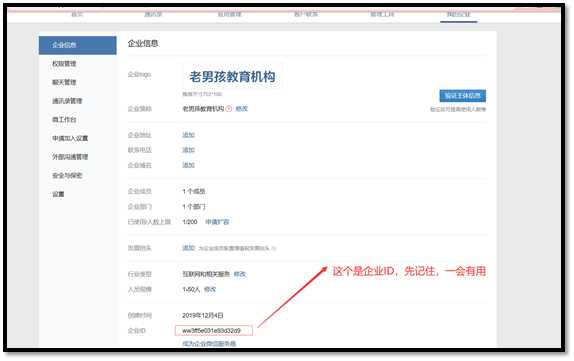Click the help icon after the 发票抬头 hint
The width and height of the screenshot is (574, 361).
point(274,249)
